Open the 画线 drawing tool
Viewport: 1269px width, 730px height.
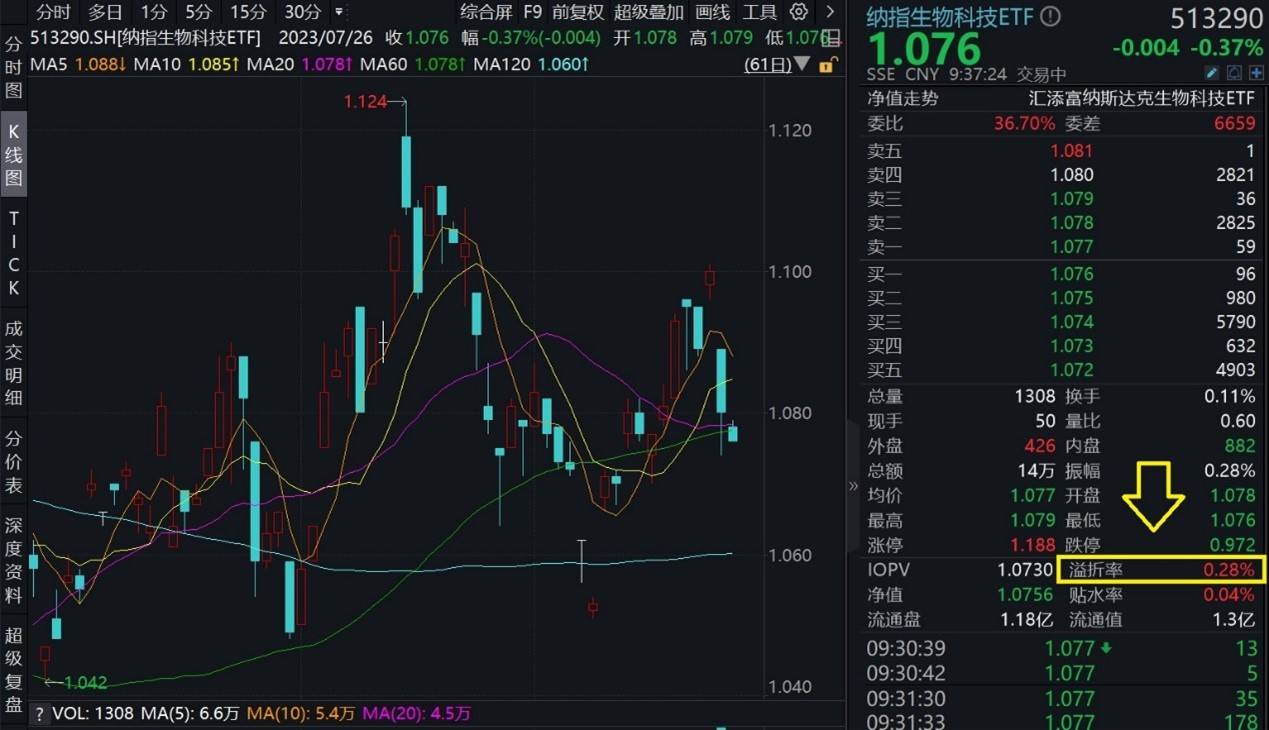710,13
